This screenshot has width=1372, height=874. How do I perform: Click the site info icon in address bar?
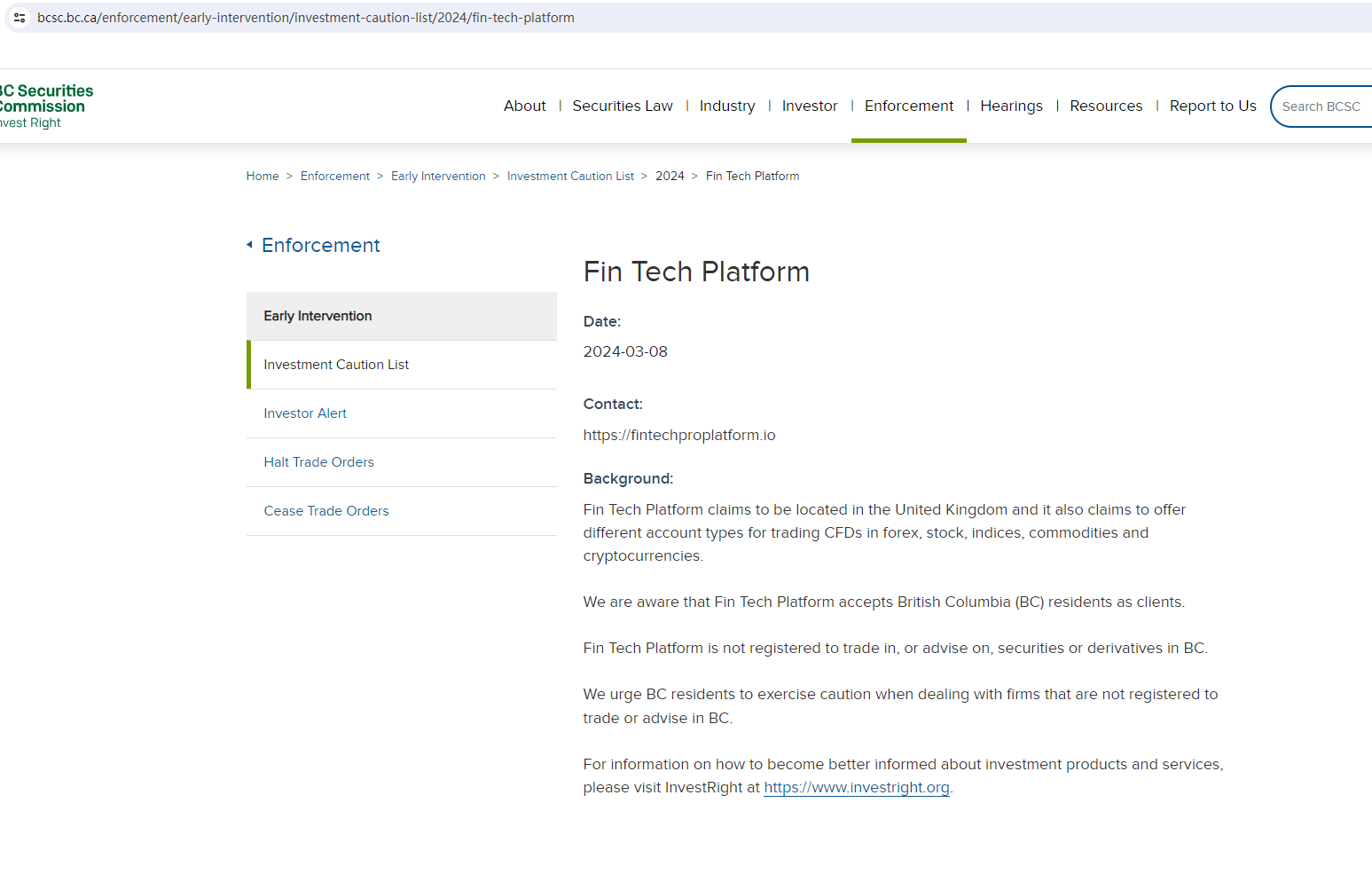pos(20,18)
